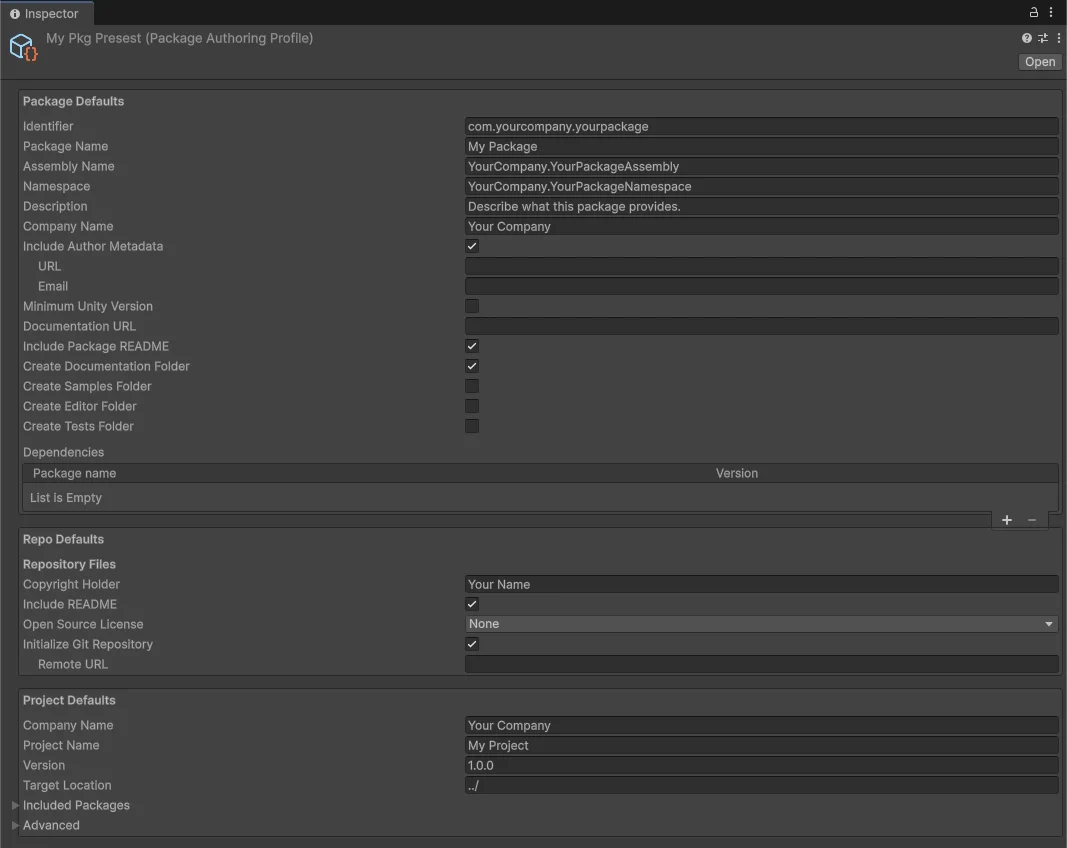1067x848 pixels.
Task: Enable Create Tests Folder checkbox
Action: coord(472,426)
